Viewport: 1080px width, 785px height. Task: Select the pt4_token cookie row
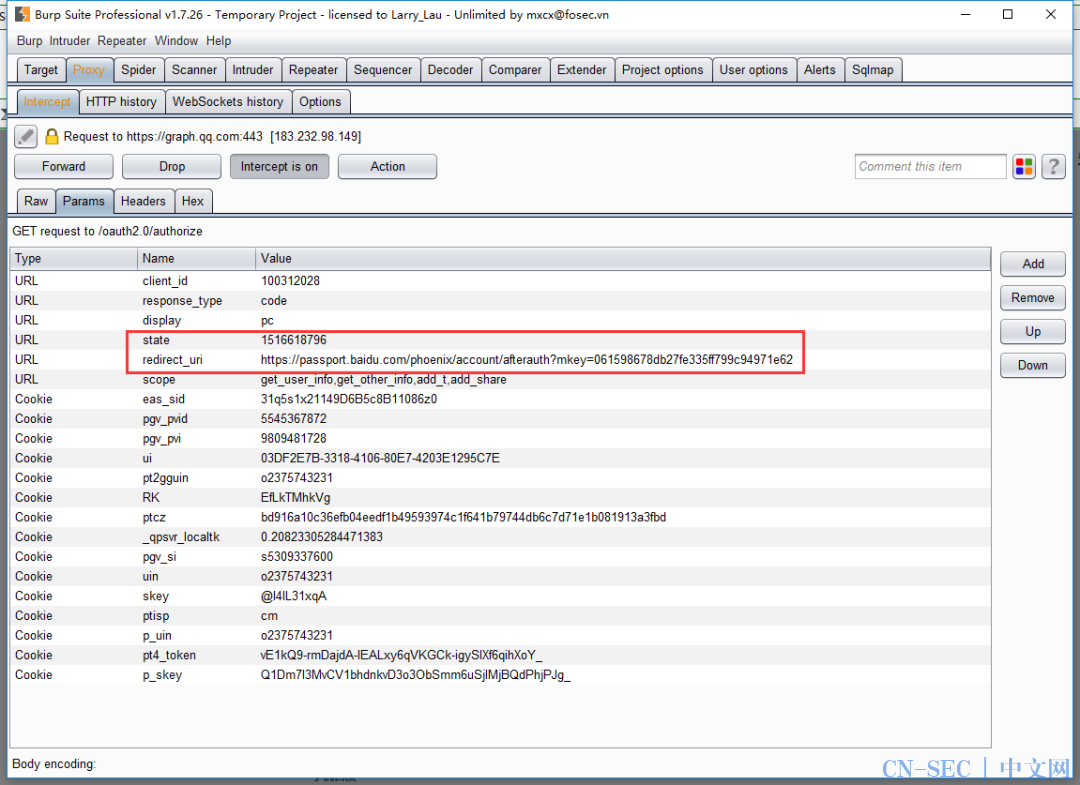(x=501, y=655)
